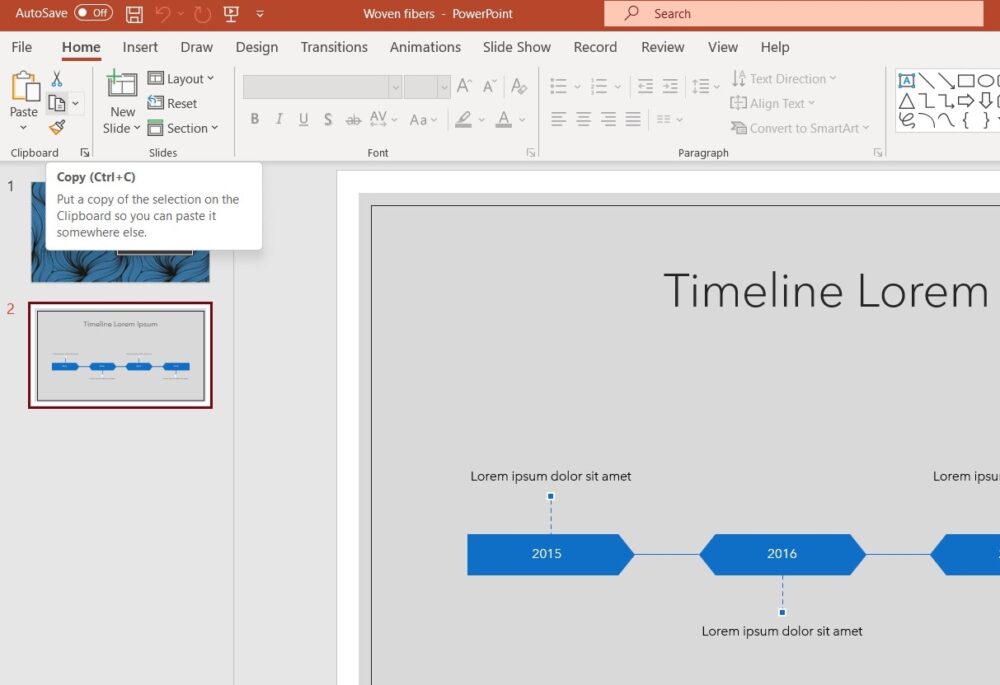Apply center paragraph alignment
This screenshot has width=1000, height=685.
[x=583, y=120]
